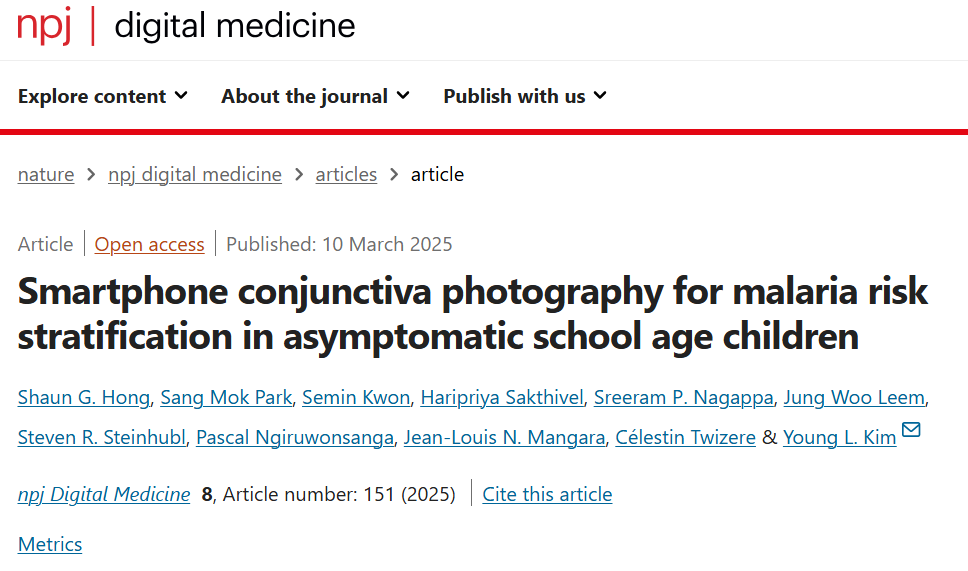Click author Célestin Twizere

pos(685,438)
